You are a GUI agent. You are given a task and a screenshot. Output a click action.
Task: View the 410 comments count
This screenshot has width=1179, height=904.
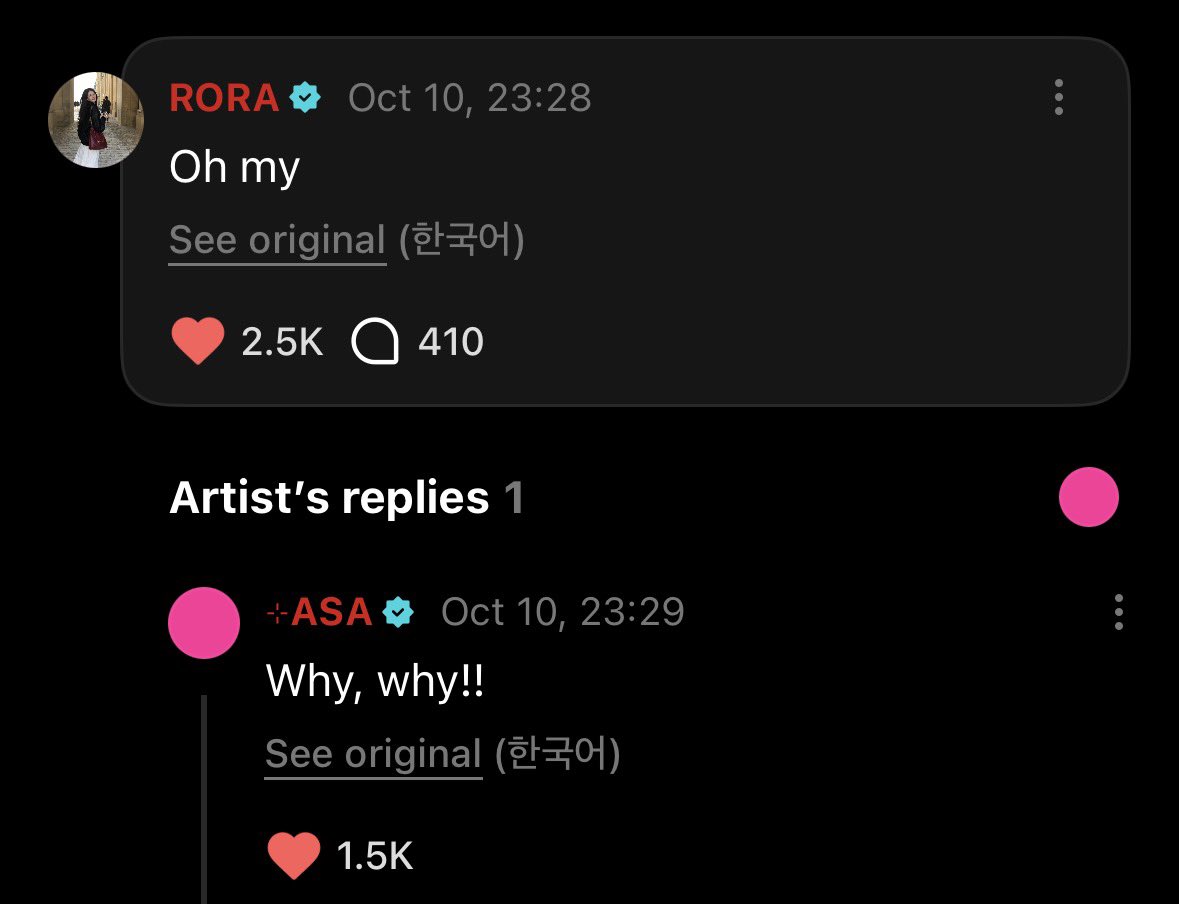(450, 341)
